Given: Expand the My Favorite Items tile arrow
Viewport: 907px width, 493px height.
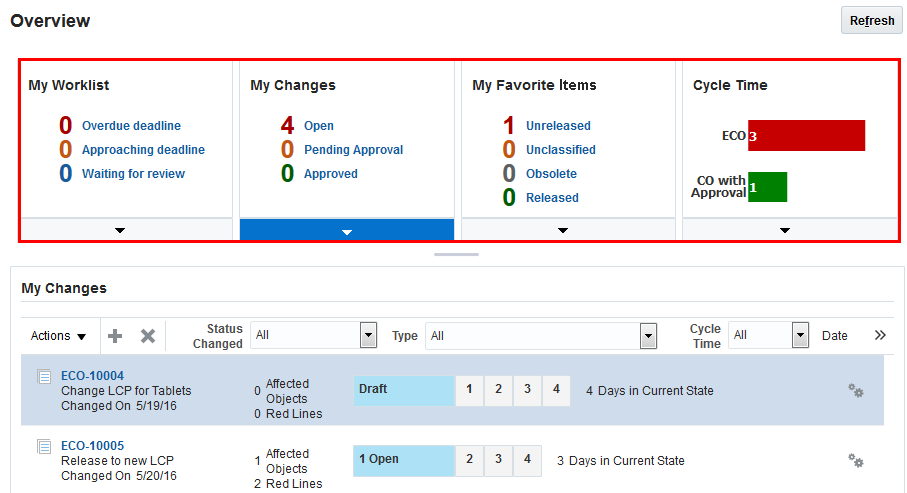Looking at the screenshot, I should [563, 231].
